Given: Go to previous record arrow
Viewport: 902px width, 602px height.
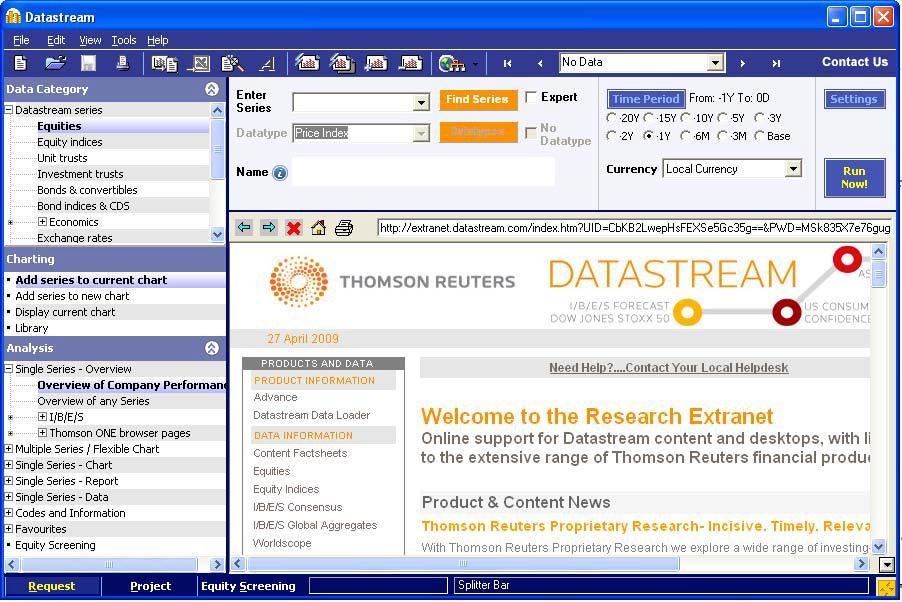Looking at the screenshot, I should 540,63.
